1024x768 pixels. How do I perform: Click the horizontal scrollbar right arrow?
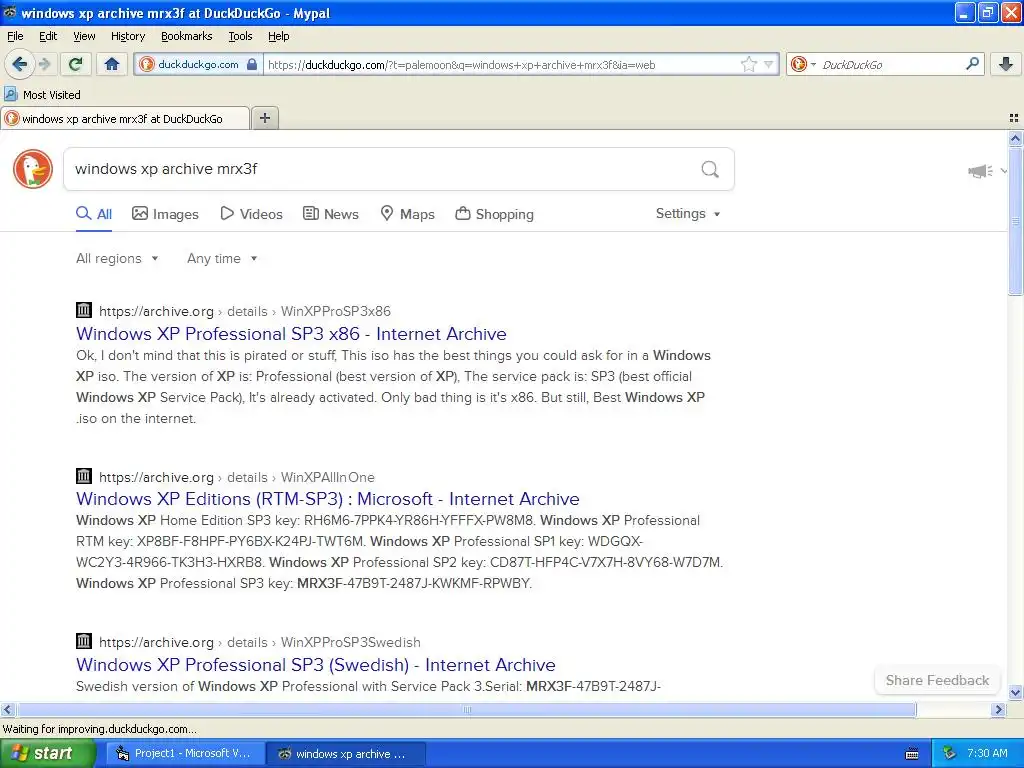[x=998, y=709]
